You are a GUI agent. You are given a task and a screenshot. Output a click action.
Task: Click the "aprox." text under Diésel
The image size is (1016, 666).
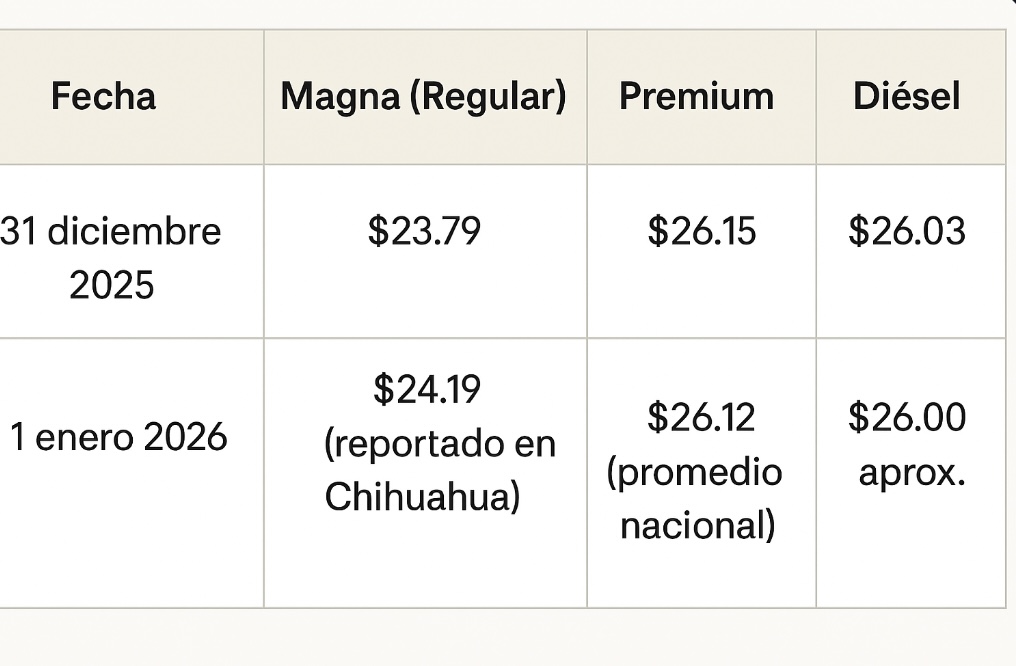[911, 471]
